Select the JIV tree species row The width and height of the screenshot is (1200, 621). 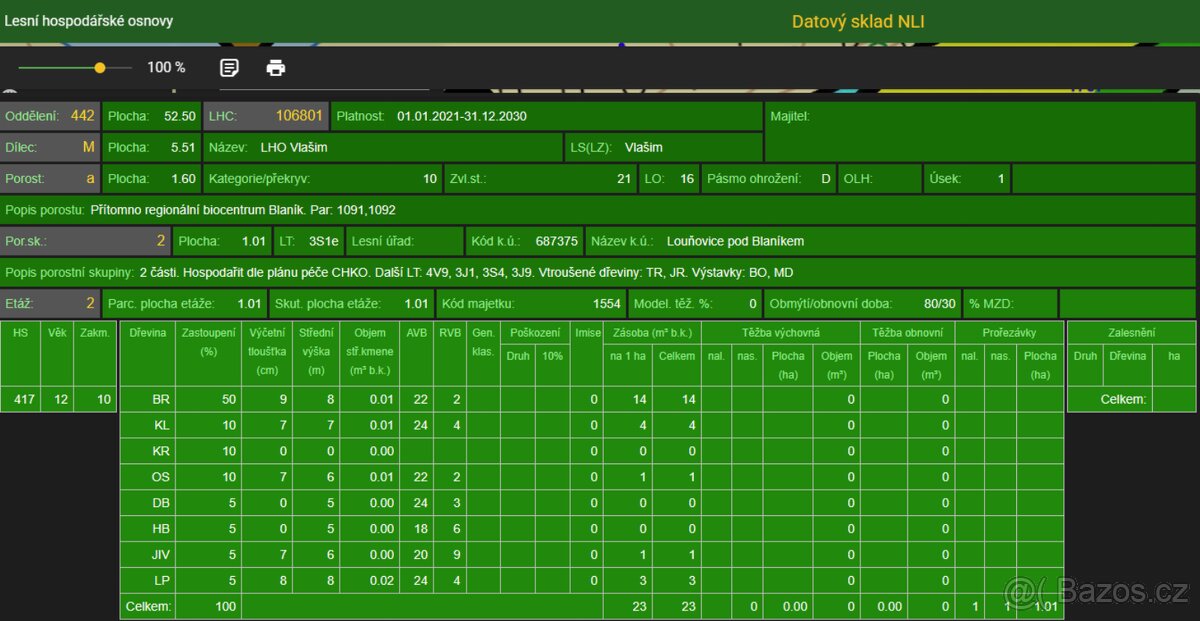point(160,555)
